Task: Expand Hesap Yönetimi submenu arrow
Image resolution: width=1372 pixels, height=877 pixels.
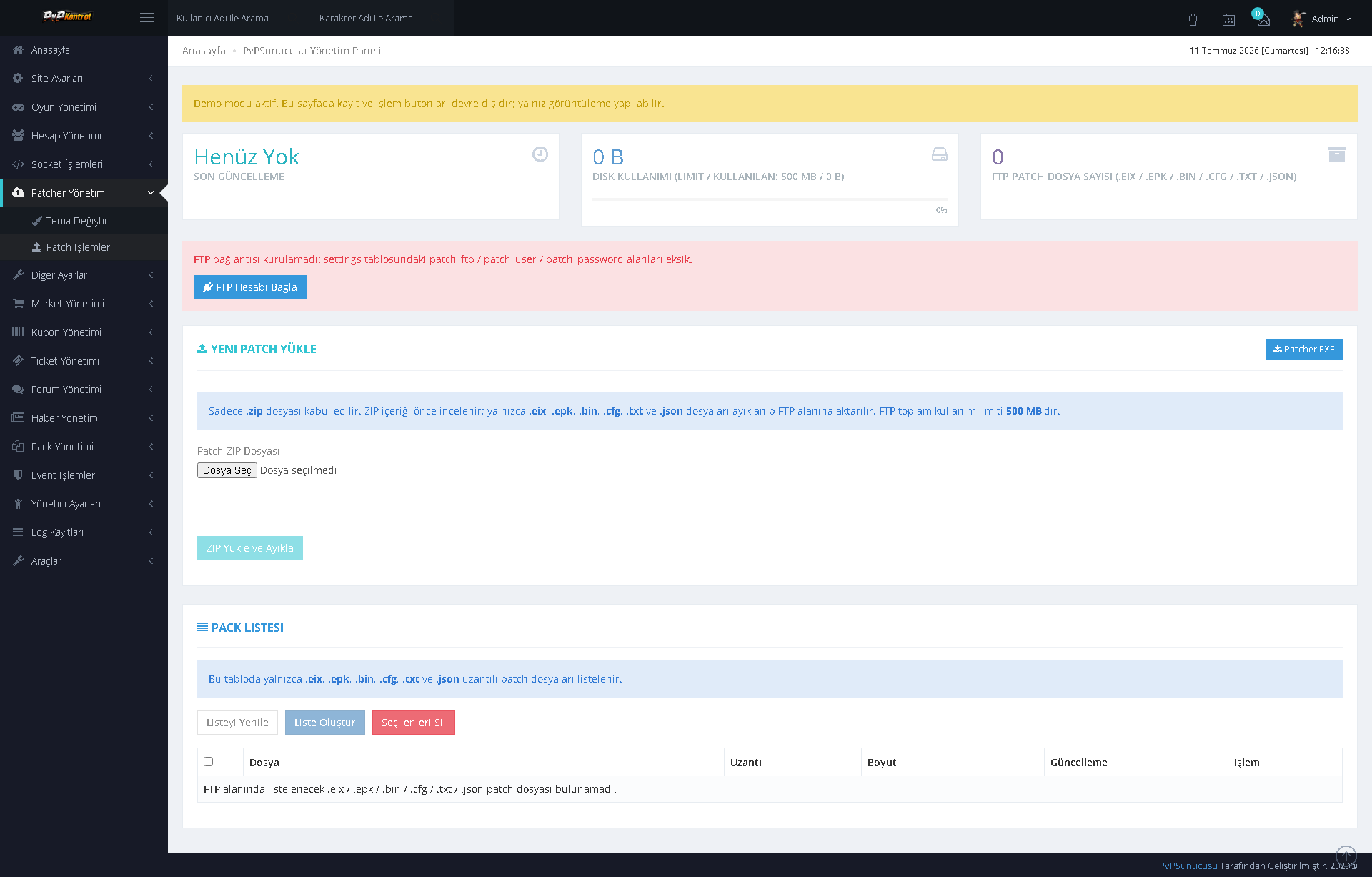Action: [151, 136]
